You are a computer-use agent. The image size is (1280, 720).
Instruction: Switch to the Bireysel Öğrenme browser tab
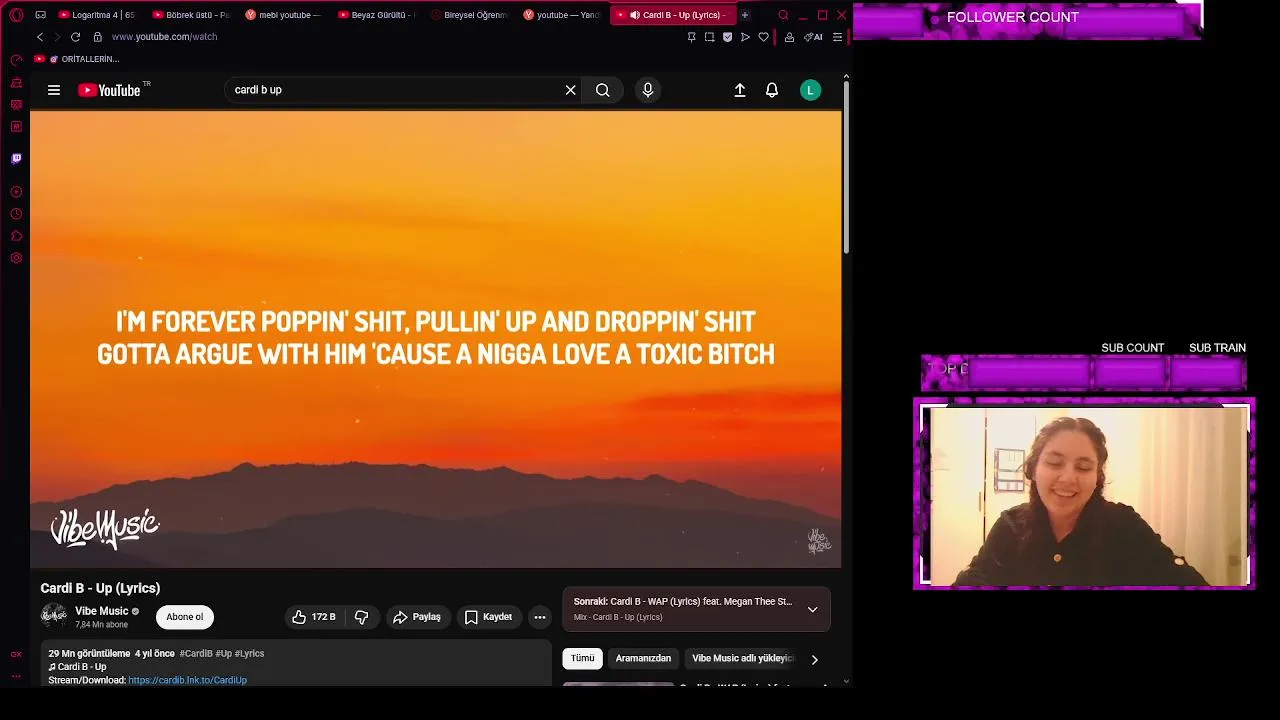pyautogui.click(x=469, y=15)
